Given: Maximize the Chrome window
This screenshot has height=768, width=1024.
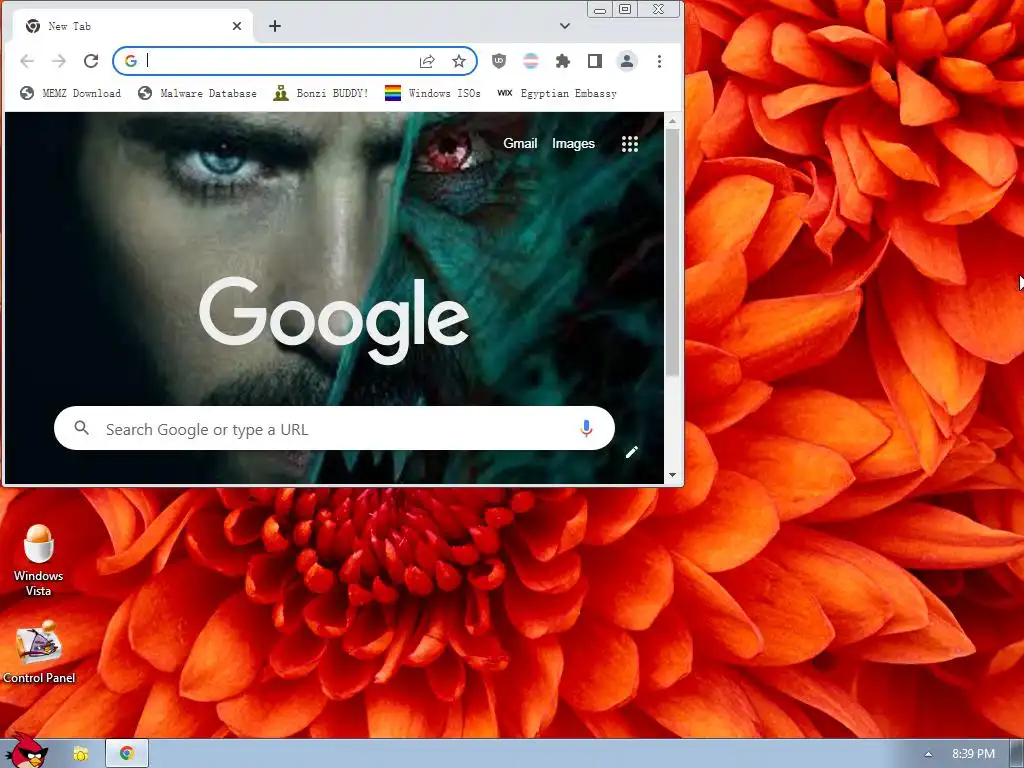Looking at the screenshot, I should click(625, 9).
